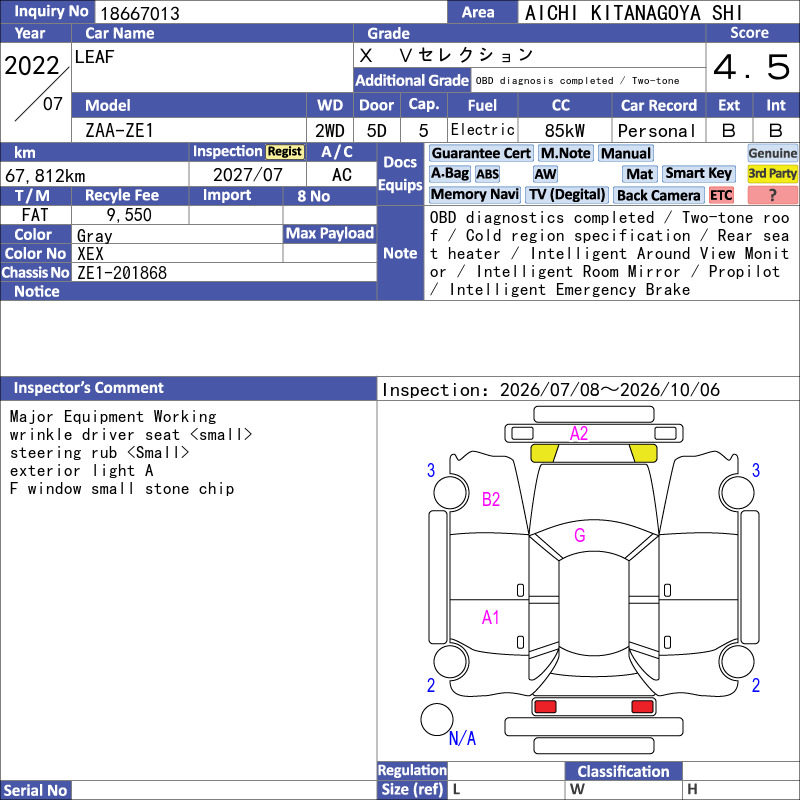Click the pink question mark badge

pyautogui.click(x=772, y=195)
